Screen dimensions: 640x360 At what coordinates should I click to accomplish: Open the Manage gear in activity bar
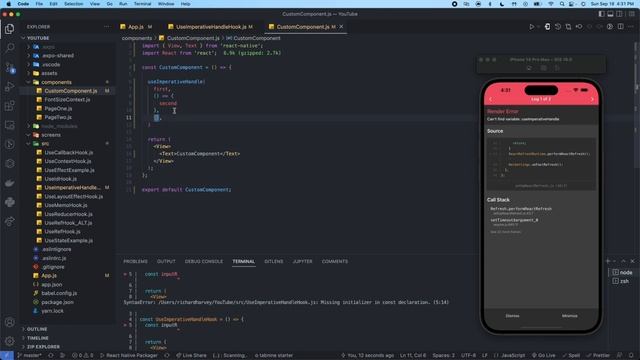[x=9, y=341]
